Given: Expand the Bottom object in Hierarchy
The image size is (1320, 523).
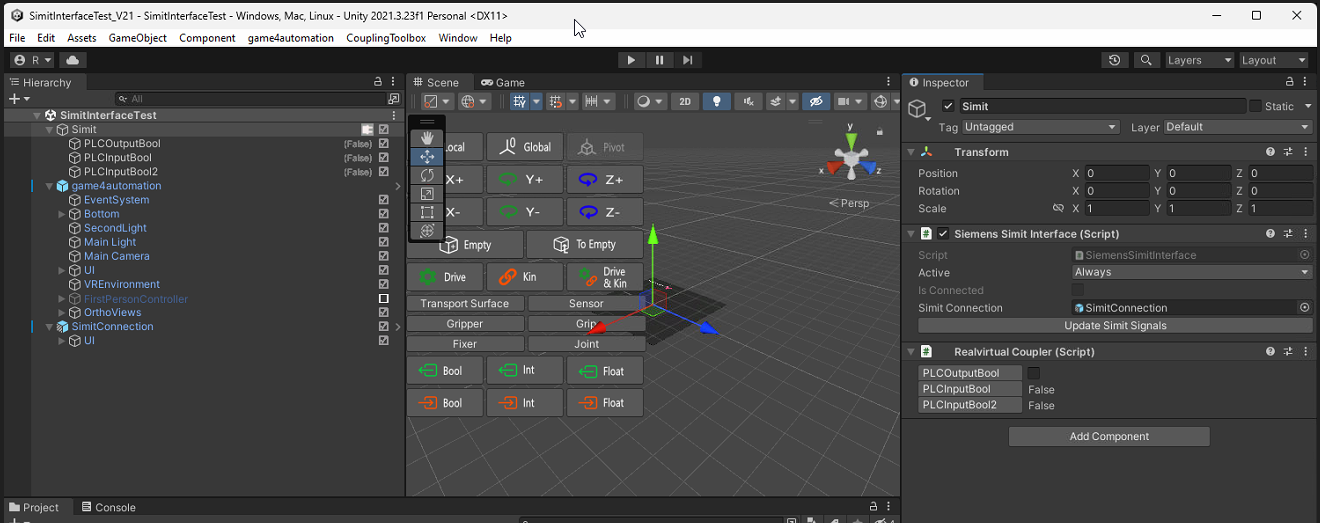Looking at the screenshot, I should 62,214.
